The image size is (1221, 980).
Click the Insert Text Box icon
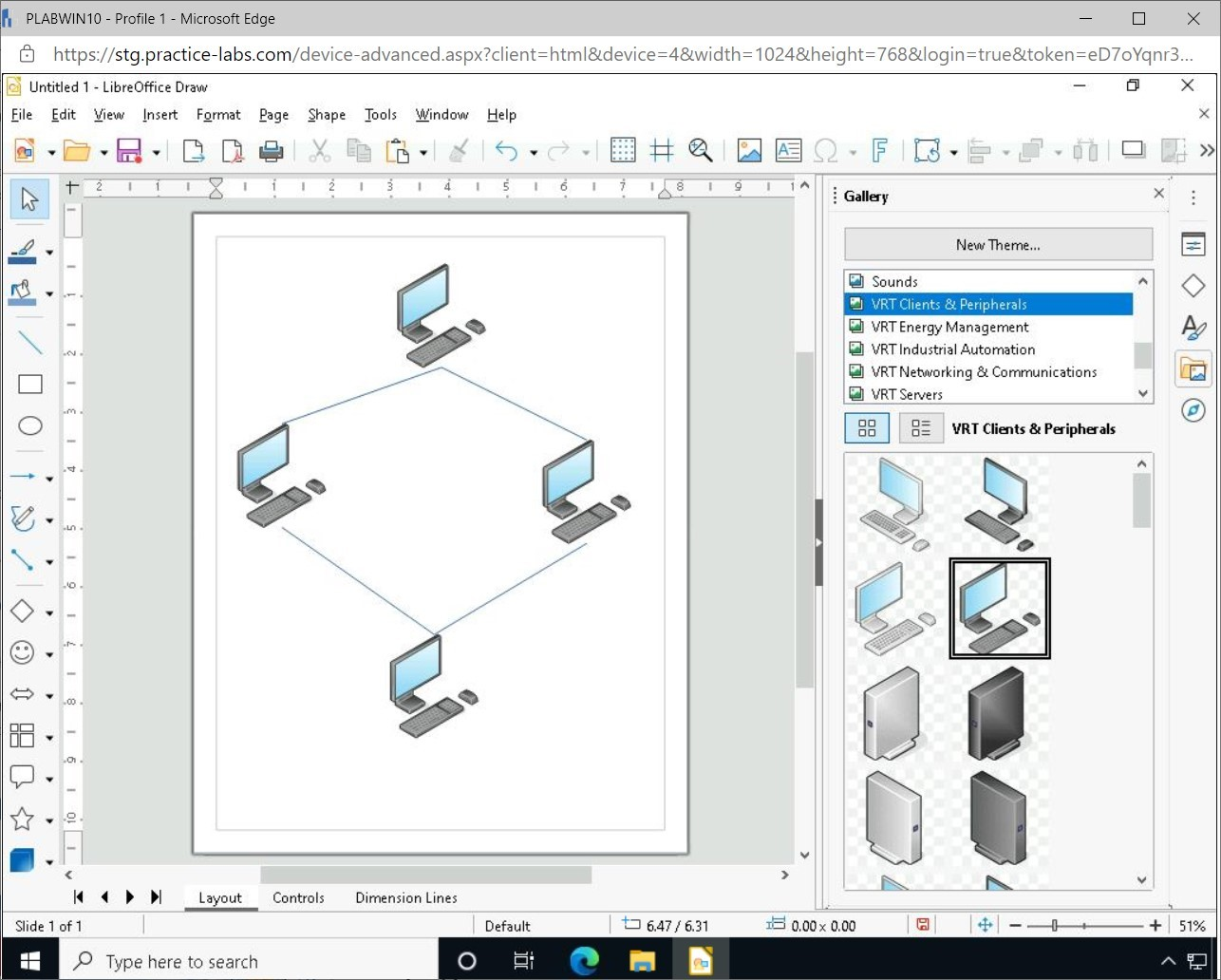coord(788,150)
